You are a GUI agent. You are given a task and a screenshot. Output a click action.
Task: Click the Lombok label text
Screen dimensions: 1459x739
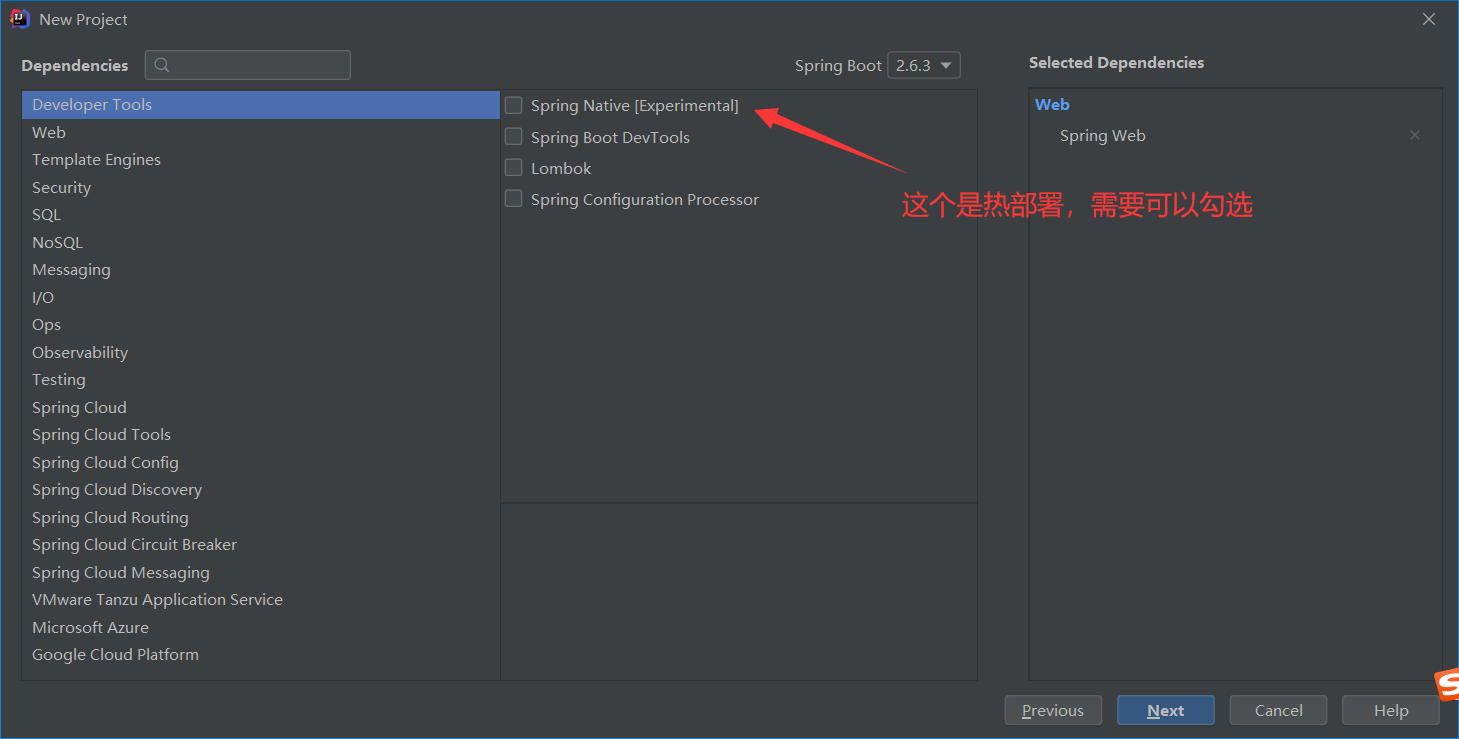[x=561, y=168]
